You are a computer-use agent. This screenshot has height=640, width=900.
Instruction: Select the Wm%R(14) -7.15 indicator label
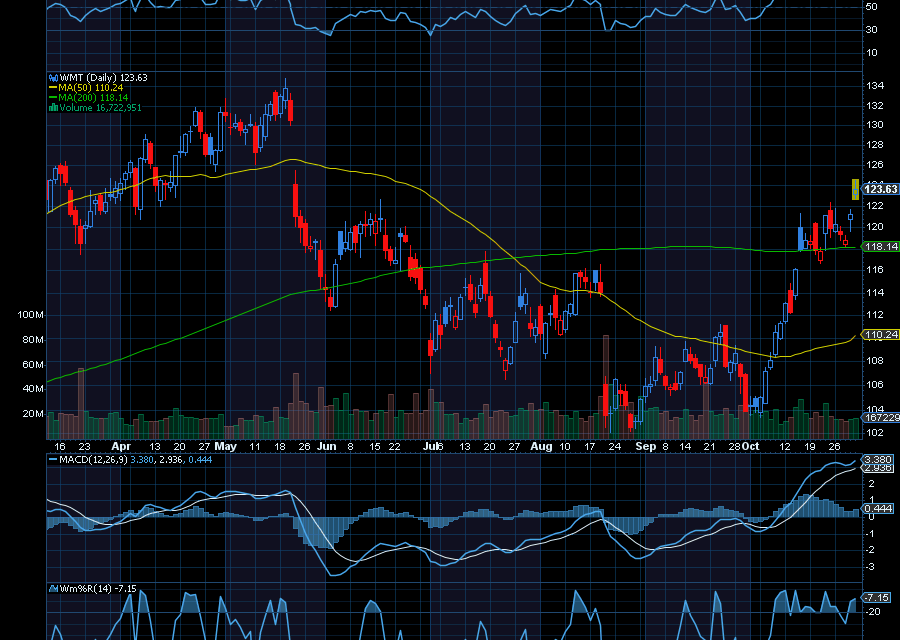pyautogui.click(x=98, y=589)
